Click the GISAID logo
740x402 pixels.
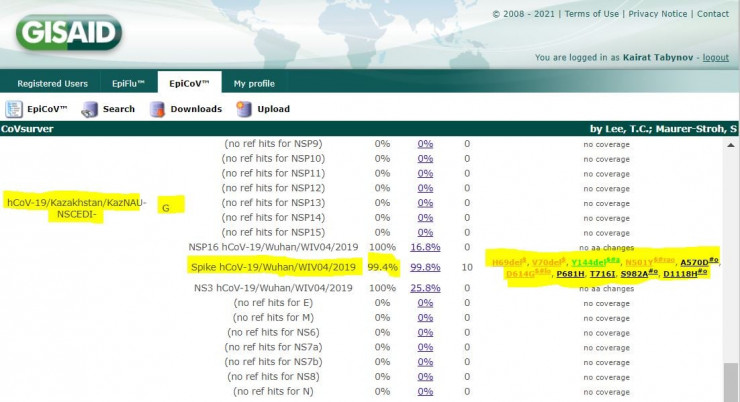coord(68,33)
